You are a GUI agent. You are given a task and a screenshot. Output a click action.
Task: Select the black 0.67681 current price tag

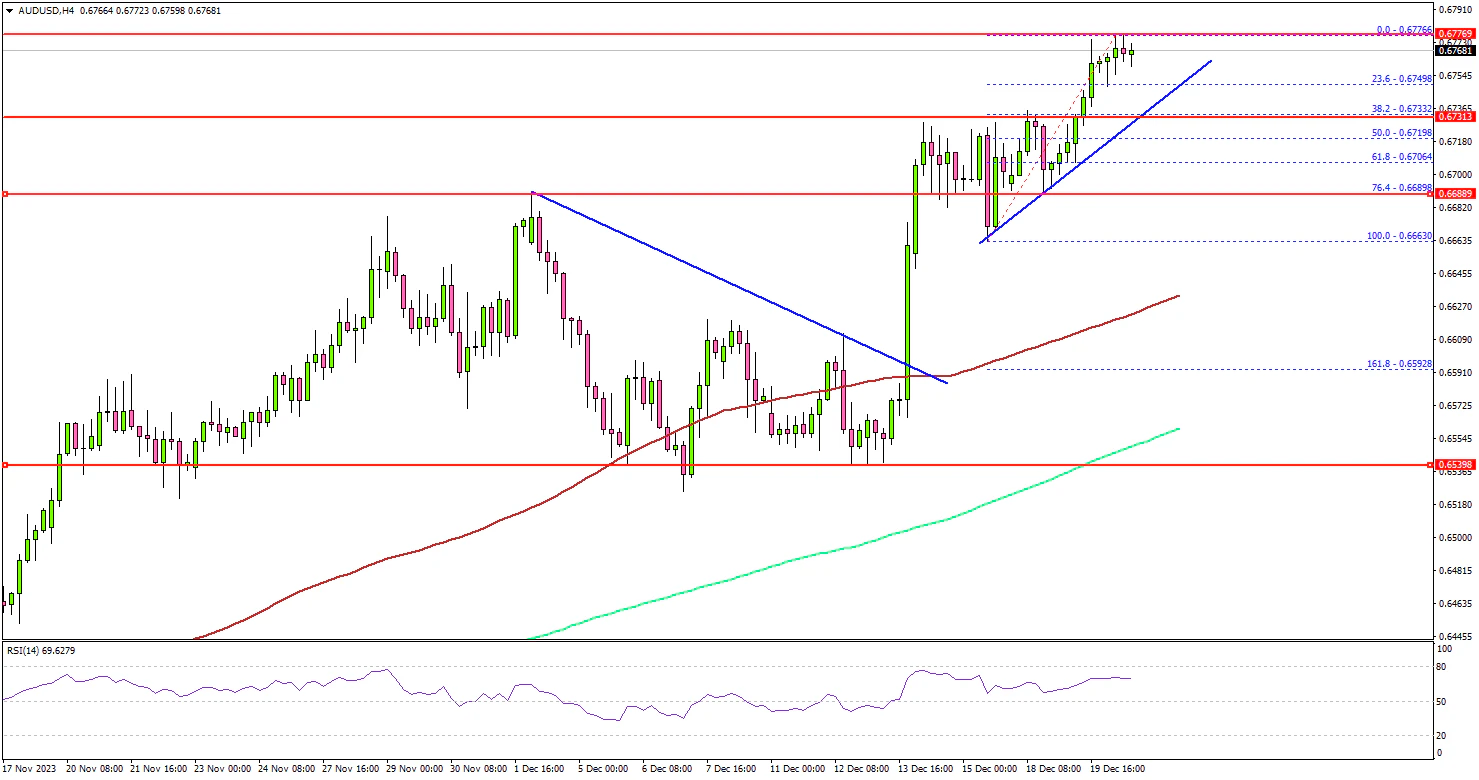pyautogui.click(x=1455, y=50)
